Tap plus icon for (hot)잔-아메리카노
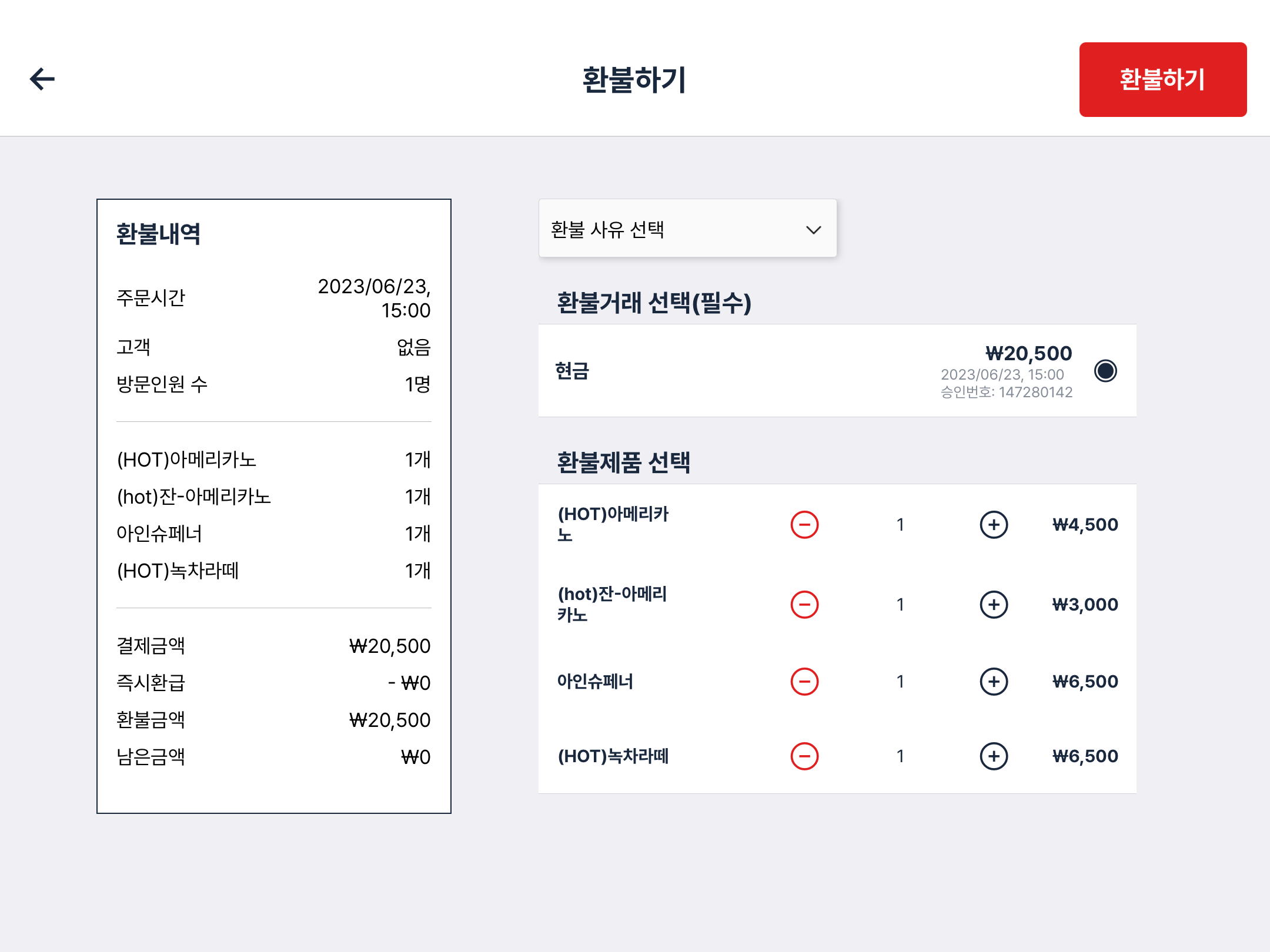This screenshot has width=1270, height=952. click(x=994, y=605)
